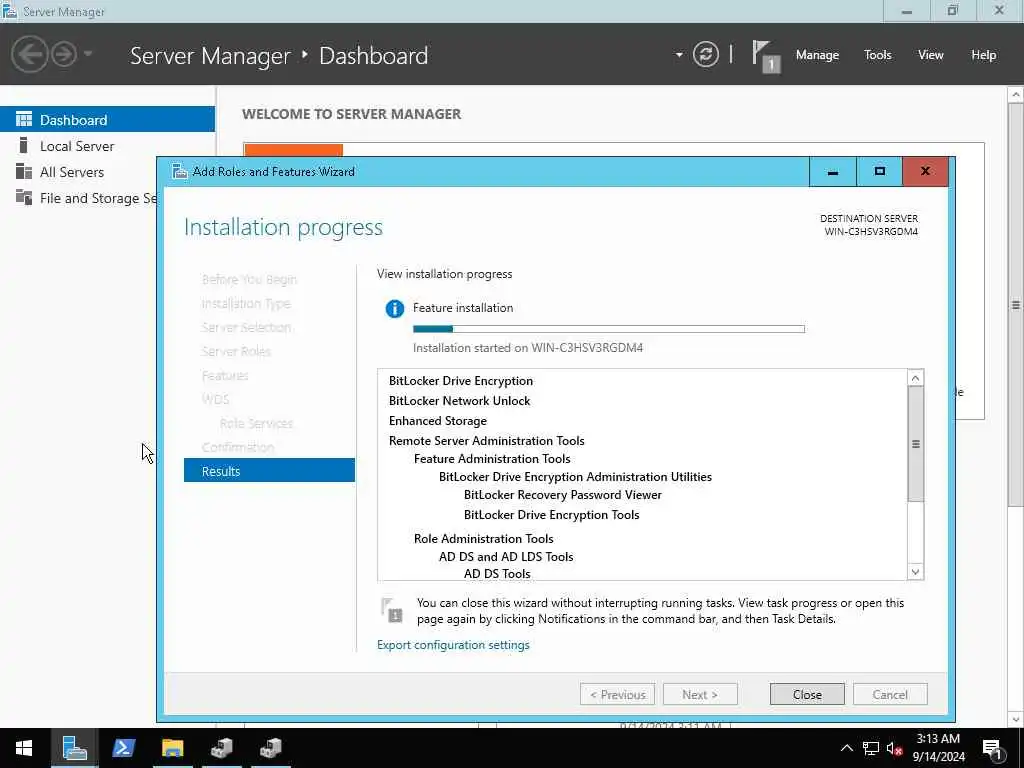This screenshot has height=768, width=1024.
Task: Select Enhanced Storage entry
Action: [438, 421]
